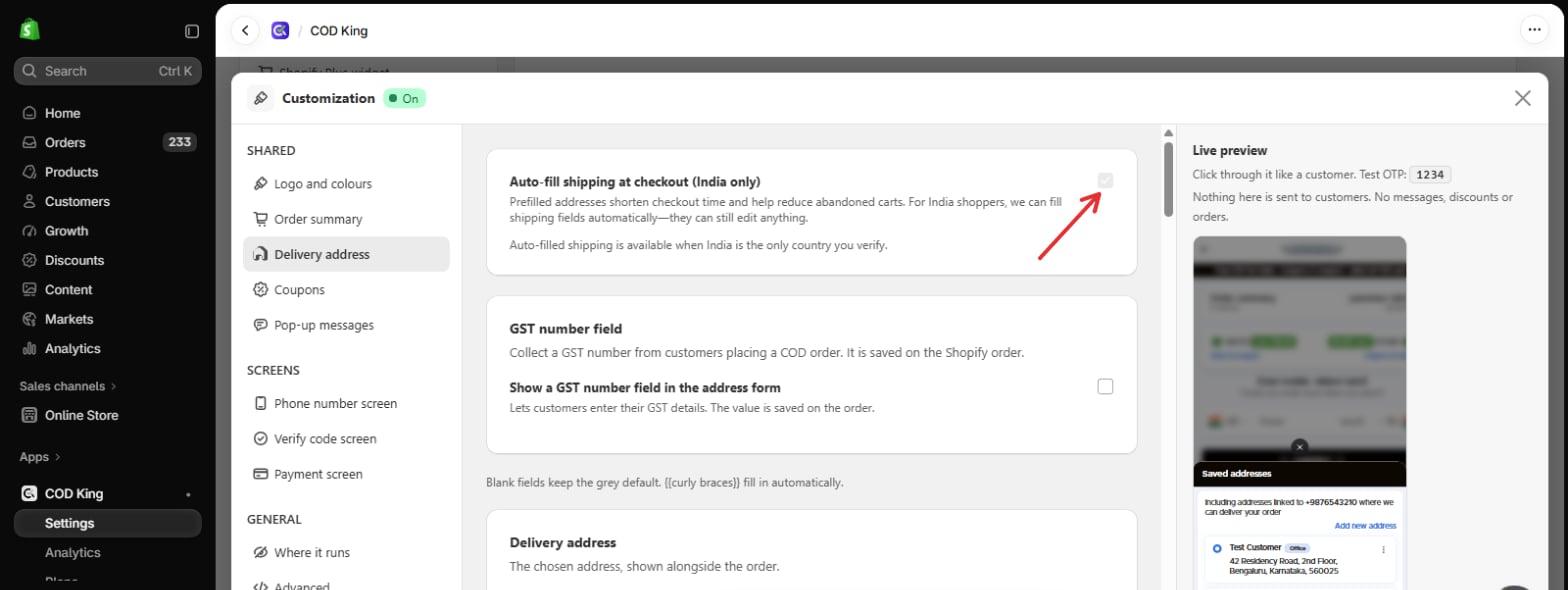Open the Phone number screen settings

tap(346, 404)
